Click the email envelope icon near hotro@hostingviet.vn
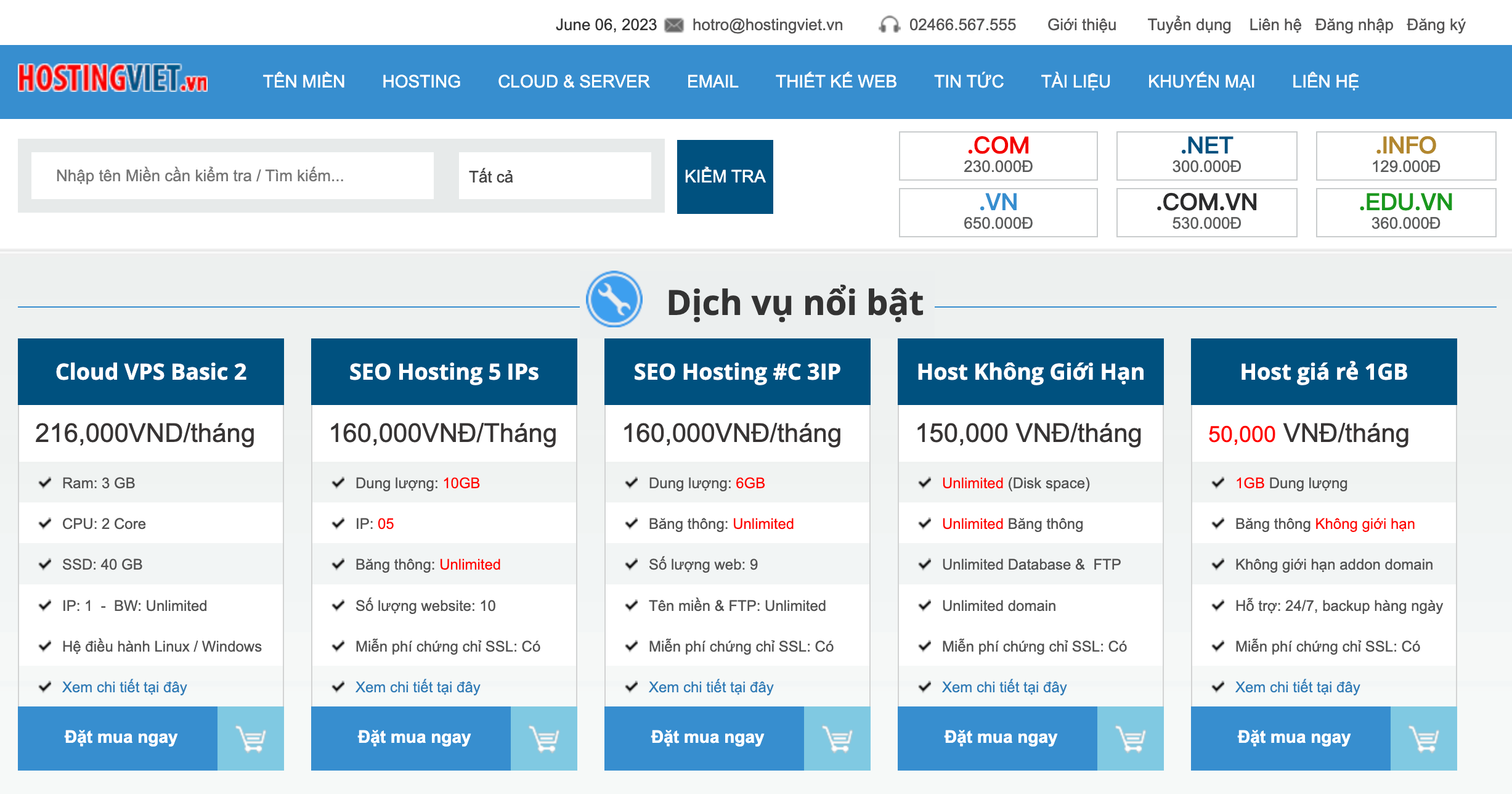Screen dimensions: 1512x794 [675, 25]
